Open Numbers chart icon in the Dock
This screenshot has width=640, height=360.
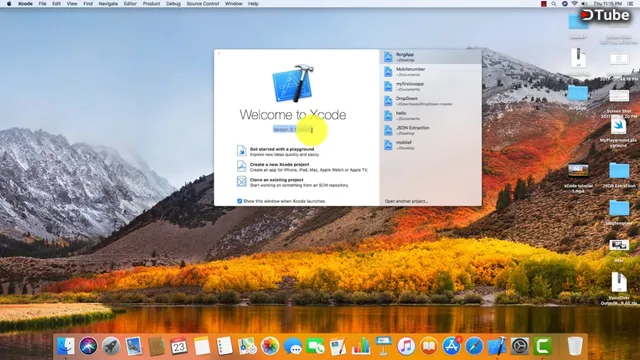click(361, 346)
